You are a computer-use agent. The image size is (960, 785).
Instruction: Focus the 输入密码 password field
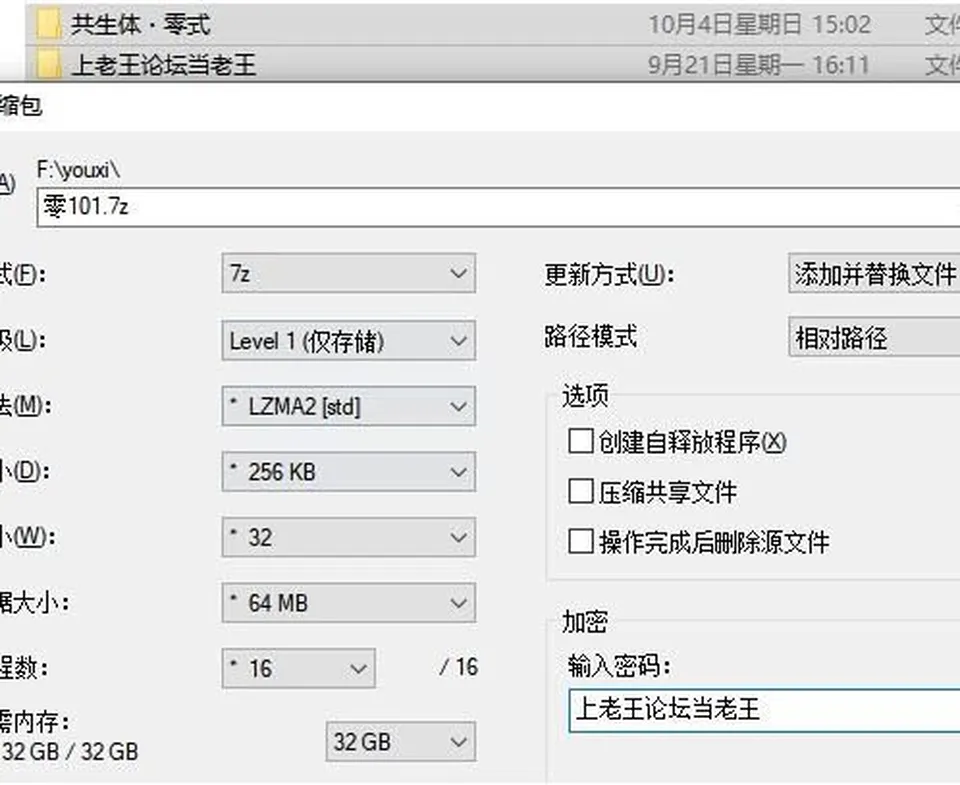764,710
